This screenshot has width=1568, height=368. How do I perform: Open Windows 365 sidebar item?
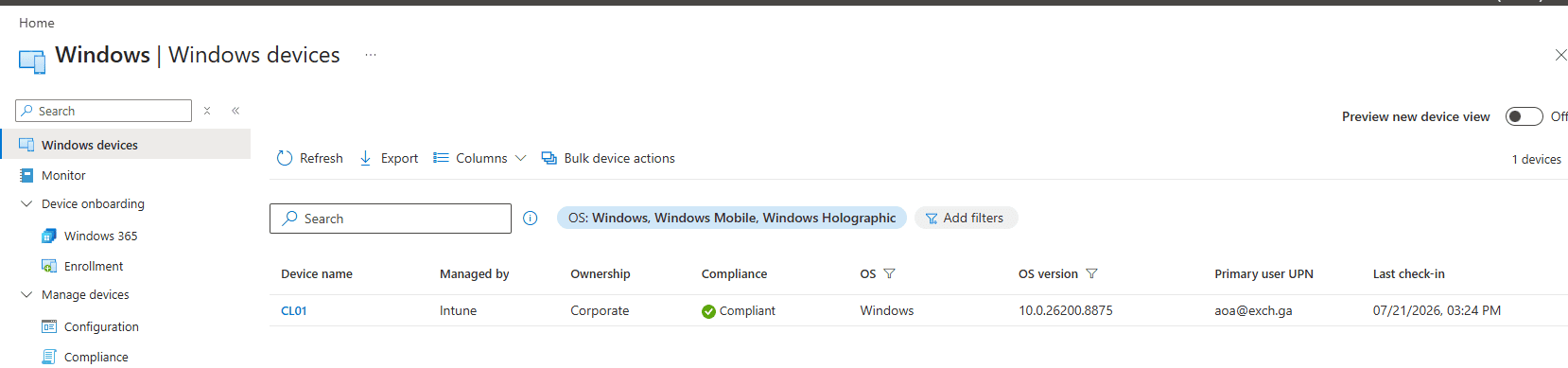[100, 236]
